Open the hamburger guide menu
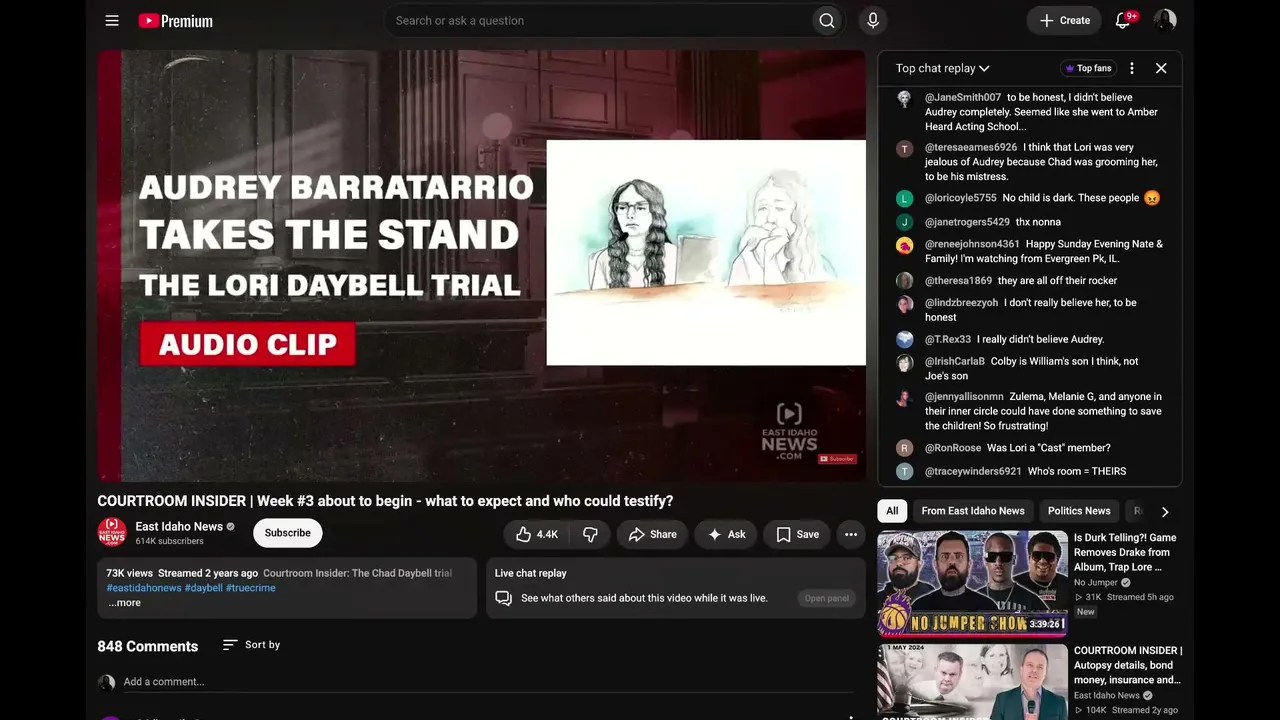The image size is (1280, 720). coord(112,20)
